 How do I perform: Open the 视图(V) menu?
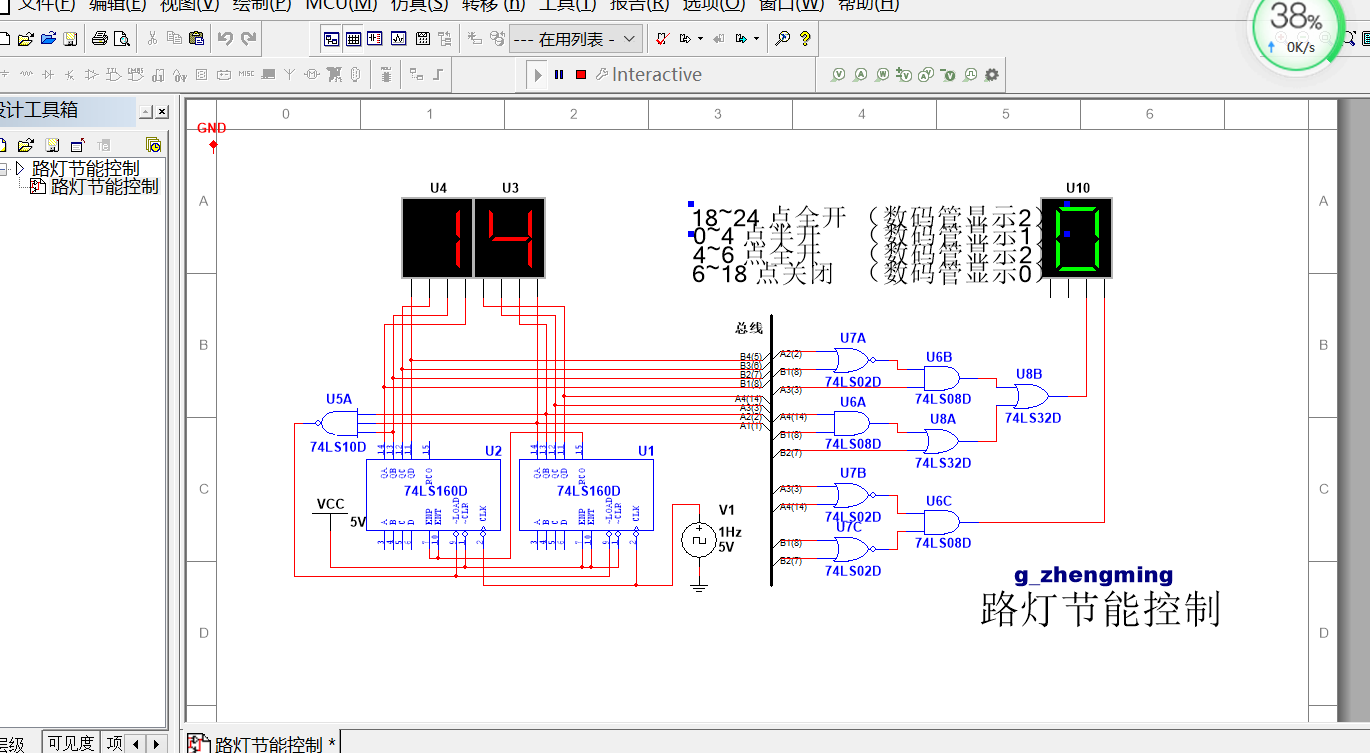[x=189, y=5]
